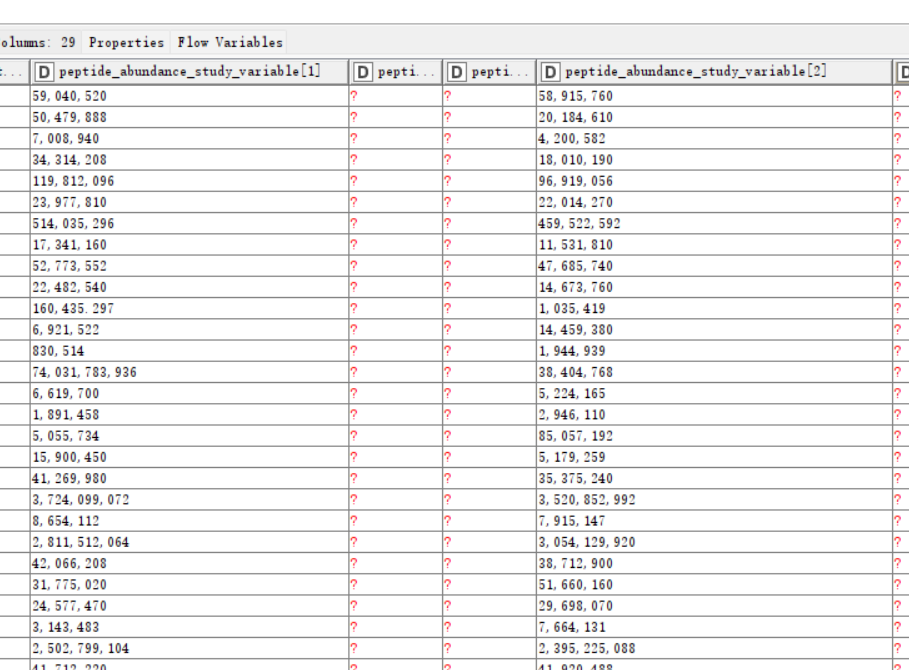909x670 pixels.
Task: Select cell with value 58,915,760
Action: point(714,96)
